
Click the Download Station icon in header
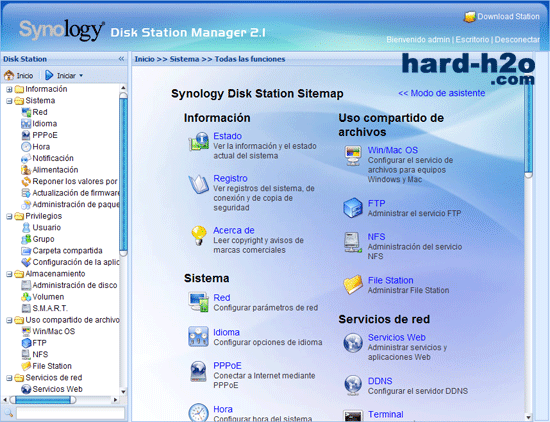pyautogui.click(x=469, y=16)
